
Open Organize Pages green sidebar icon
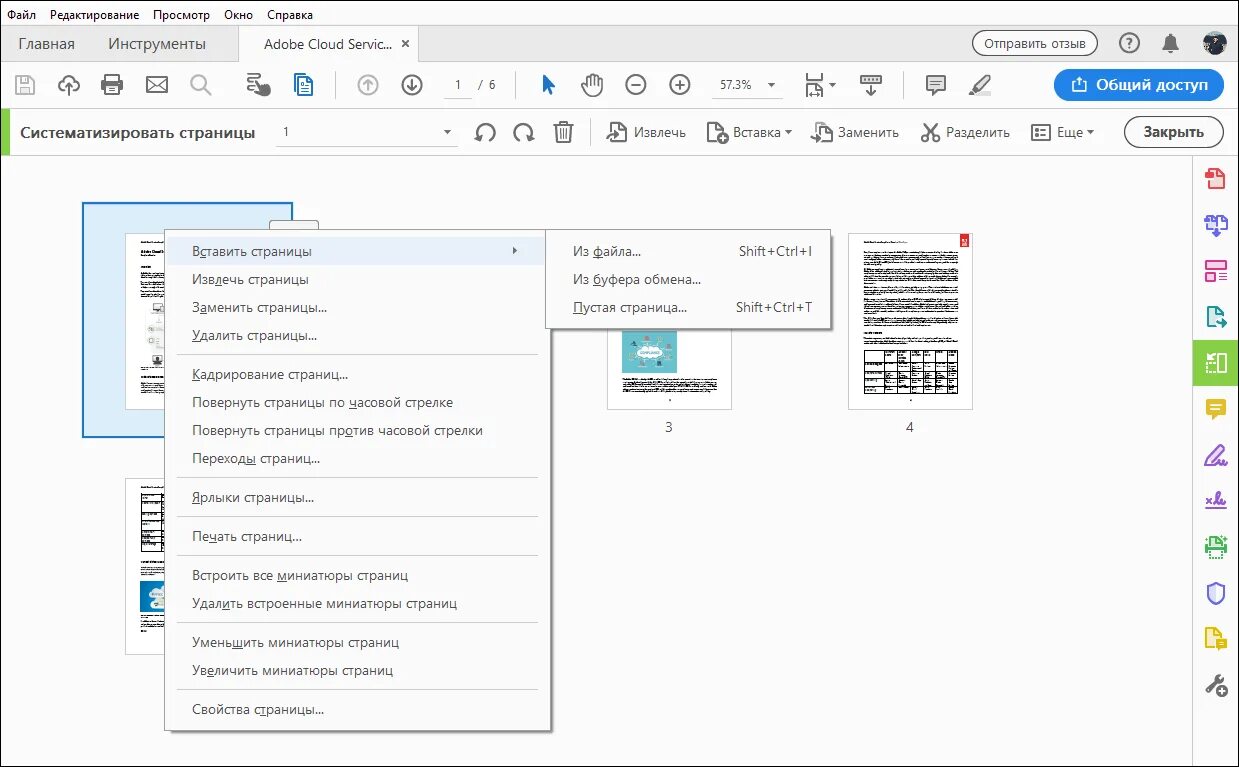tap(1215, 362)
